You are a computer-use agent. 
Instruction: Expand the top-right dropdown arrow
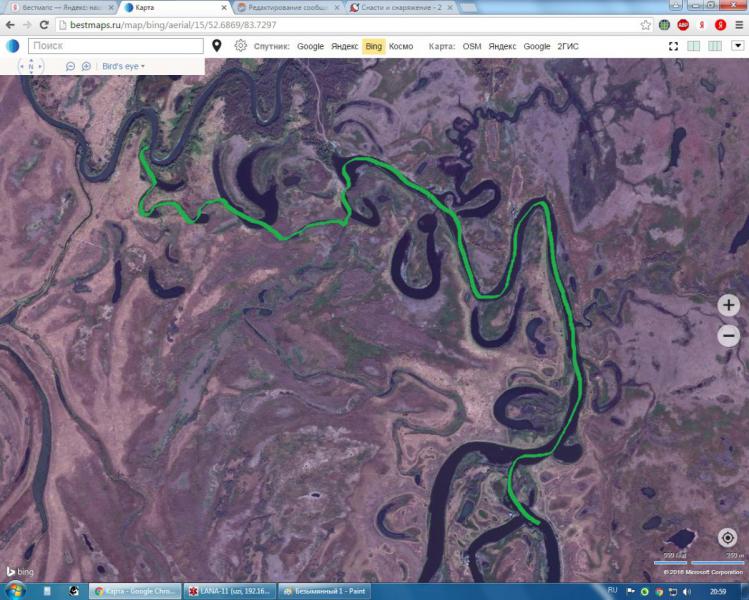pyautogui.click(x=738, y=46)
